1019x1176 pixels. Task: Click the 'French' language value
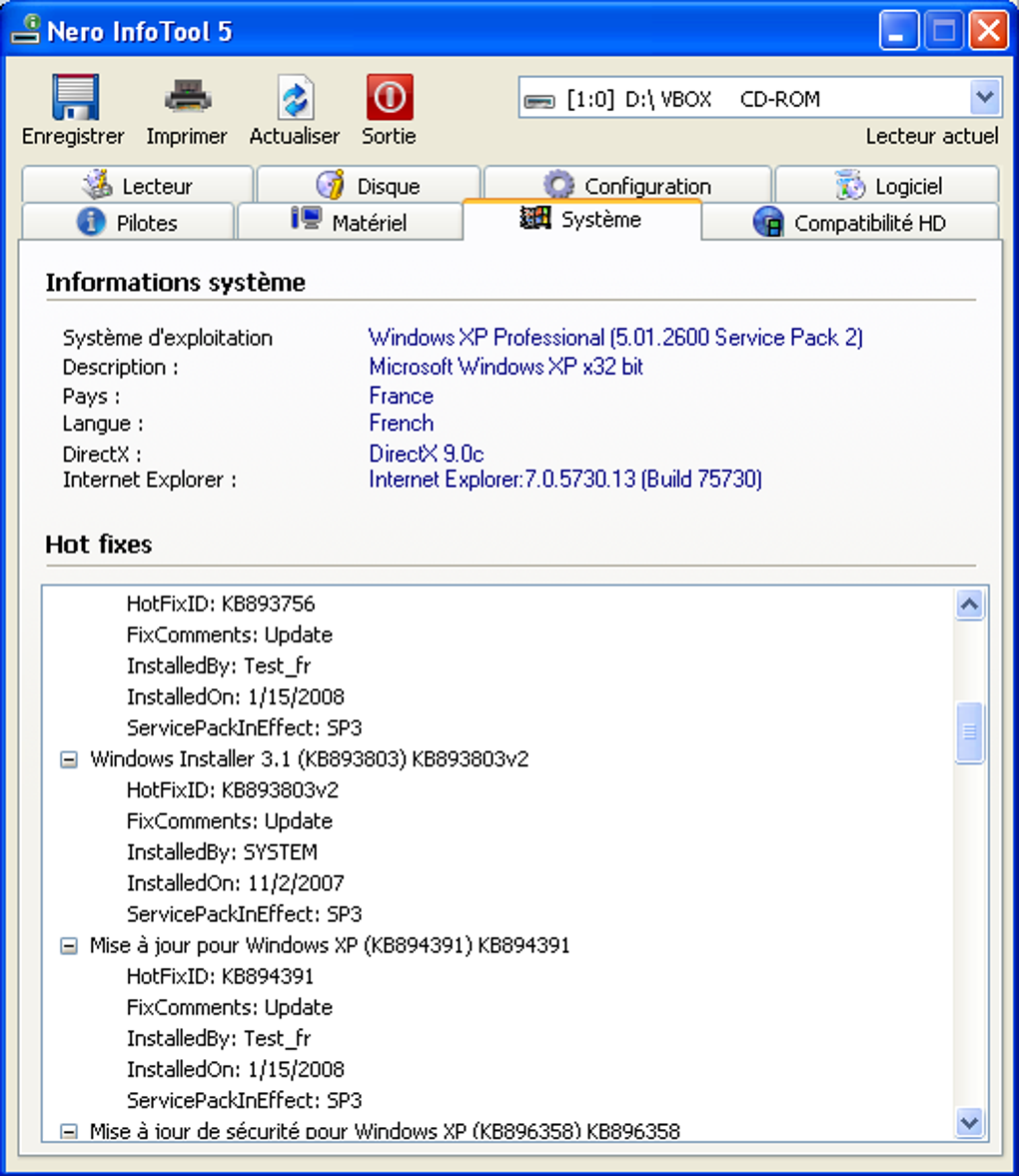(x=402, y=423)
